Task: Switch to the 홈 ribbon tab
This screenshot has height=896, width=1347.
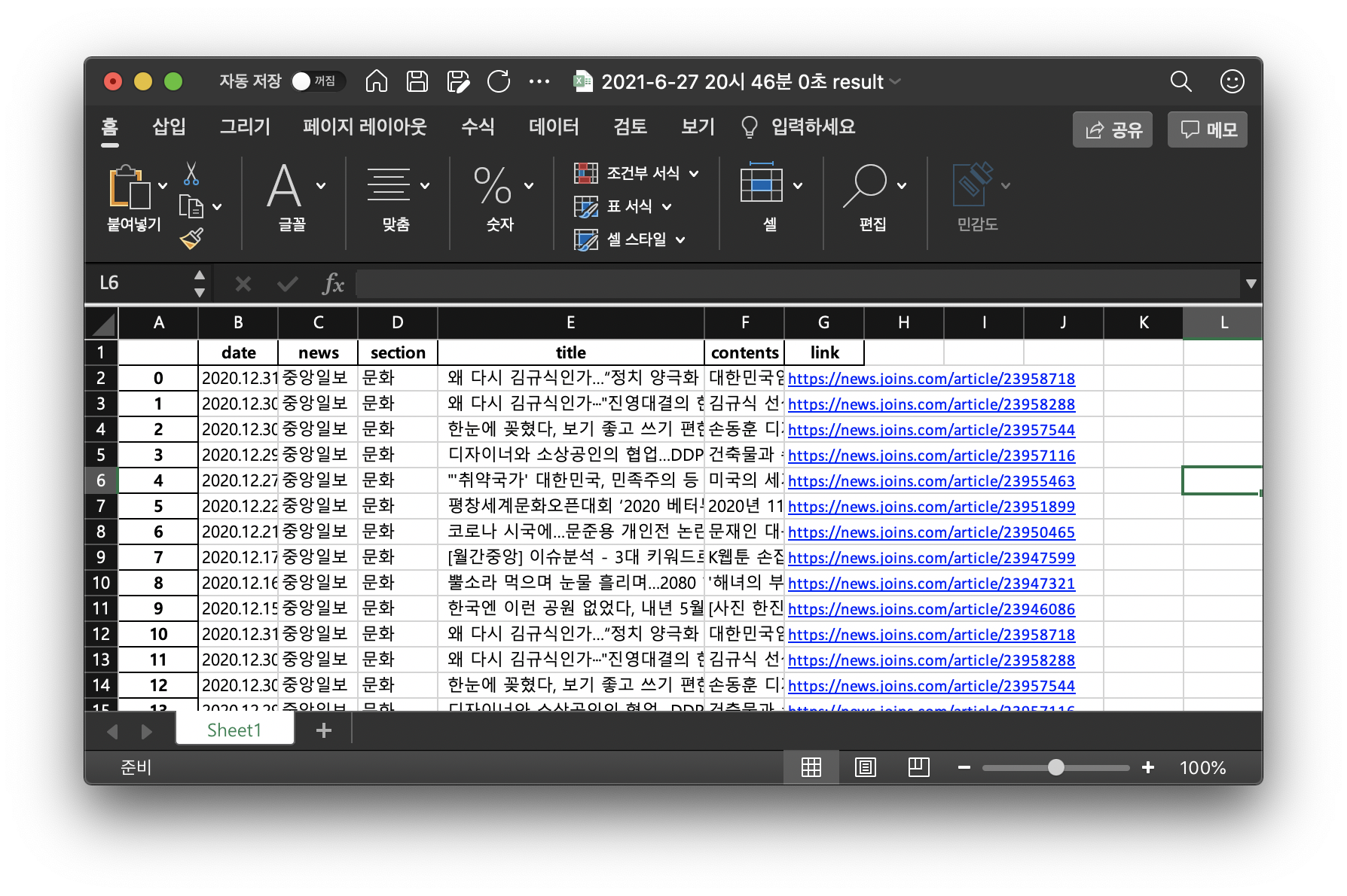Action: pyautogui.click(x=110, y=127)
